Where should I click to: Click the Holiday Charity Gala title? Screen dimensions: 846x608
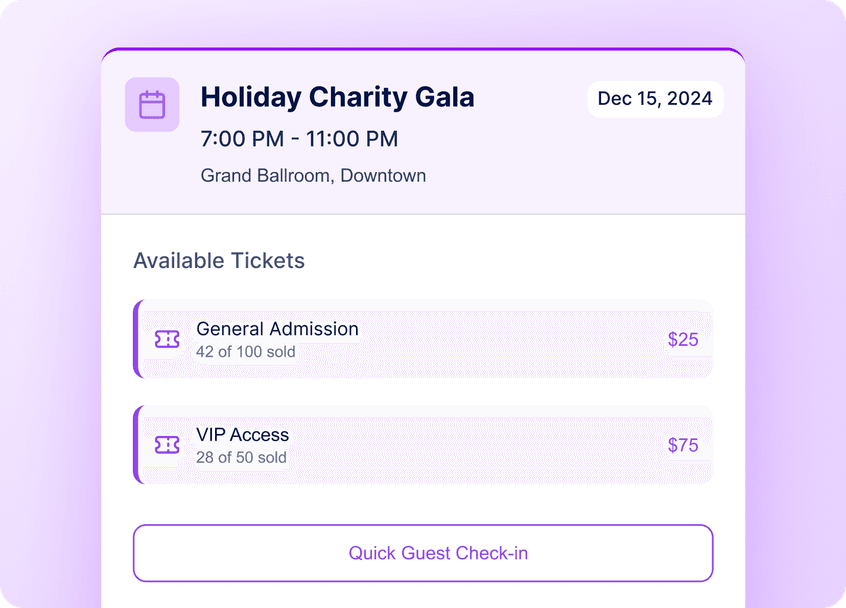pyautogui.click(x=337, y=97)
